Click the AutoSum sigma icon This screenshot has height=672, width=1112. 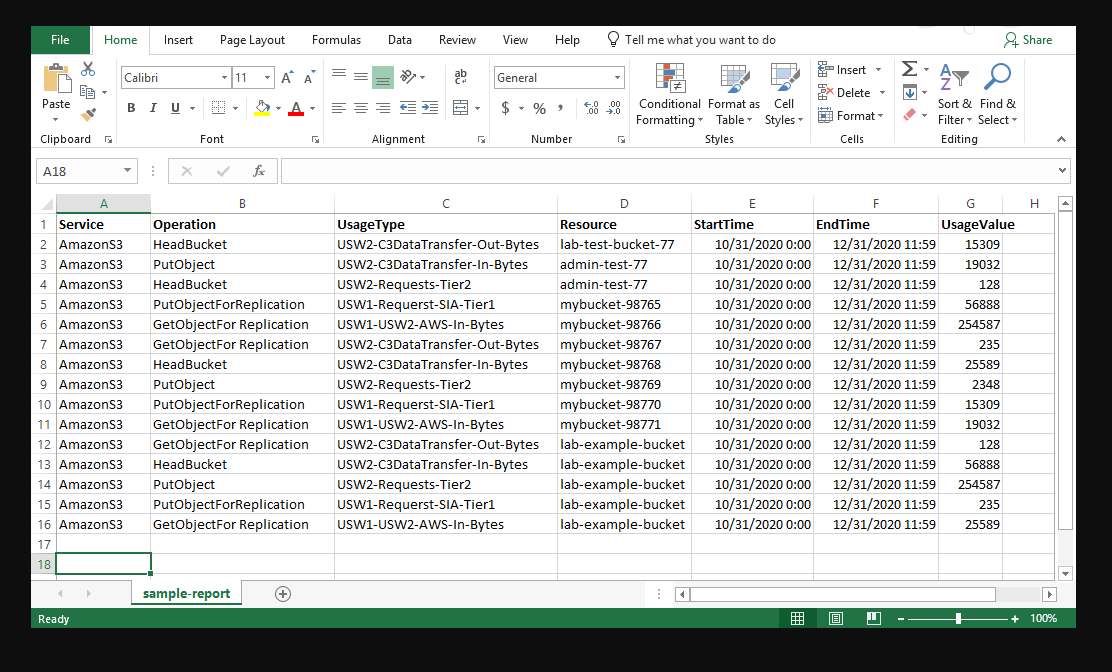909,69
